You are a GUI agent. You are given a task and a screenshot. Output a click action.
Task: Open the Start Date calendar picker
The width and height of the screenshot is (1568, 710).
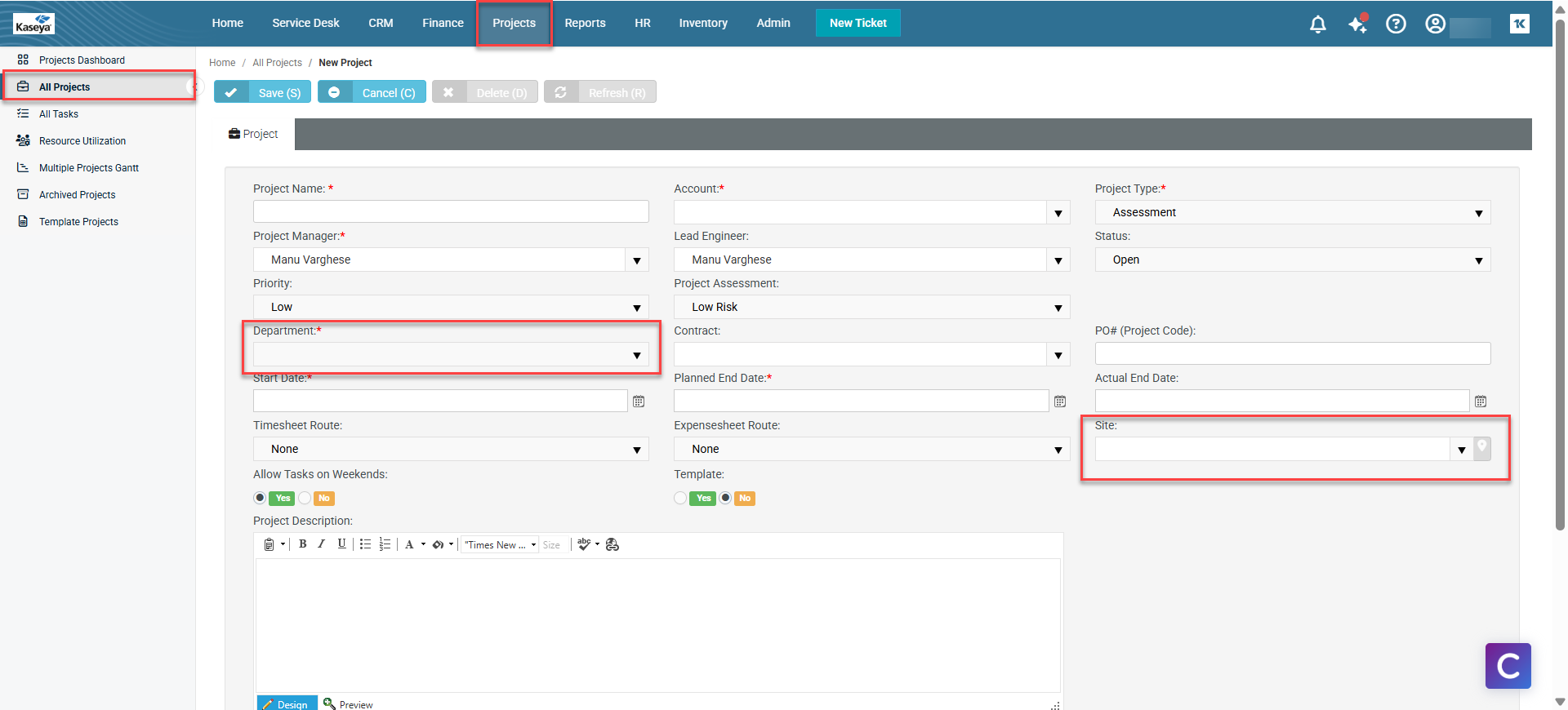click(x=639, y=402)
